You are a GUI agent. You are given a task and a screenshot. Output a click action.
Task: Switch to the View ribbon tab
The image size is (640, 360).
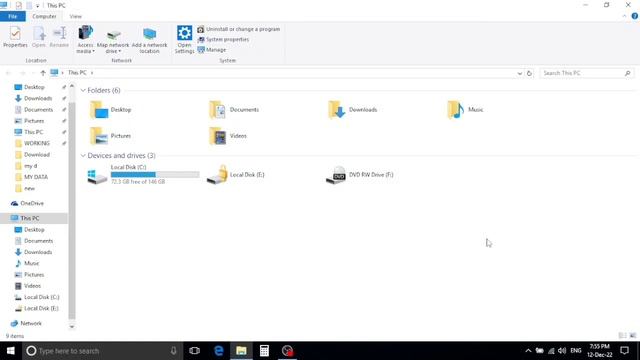(x=76, y=16)
